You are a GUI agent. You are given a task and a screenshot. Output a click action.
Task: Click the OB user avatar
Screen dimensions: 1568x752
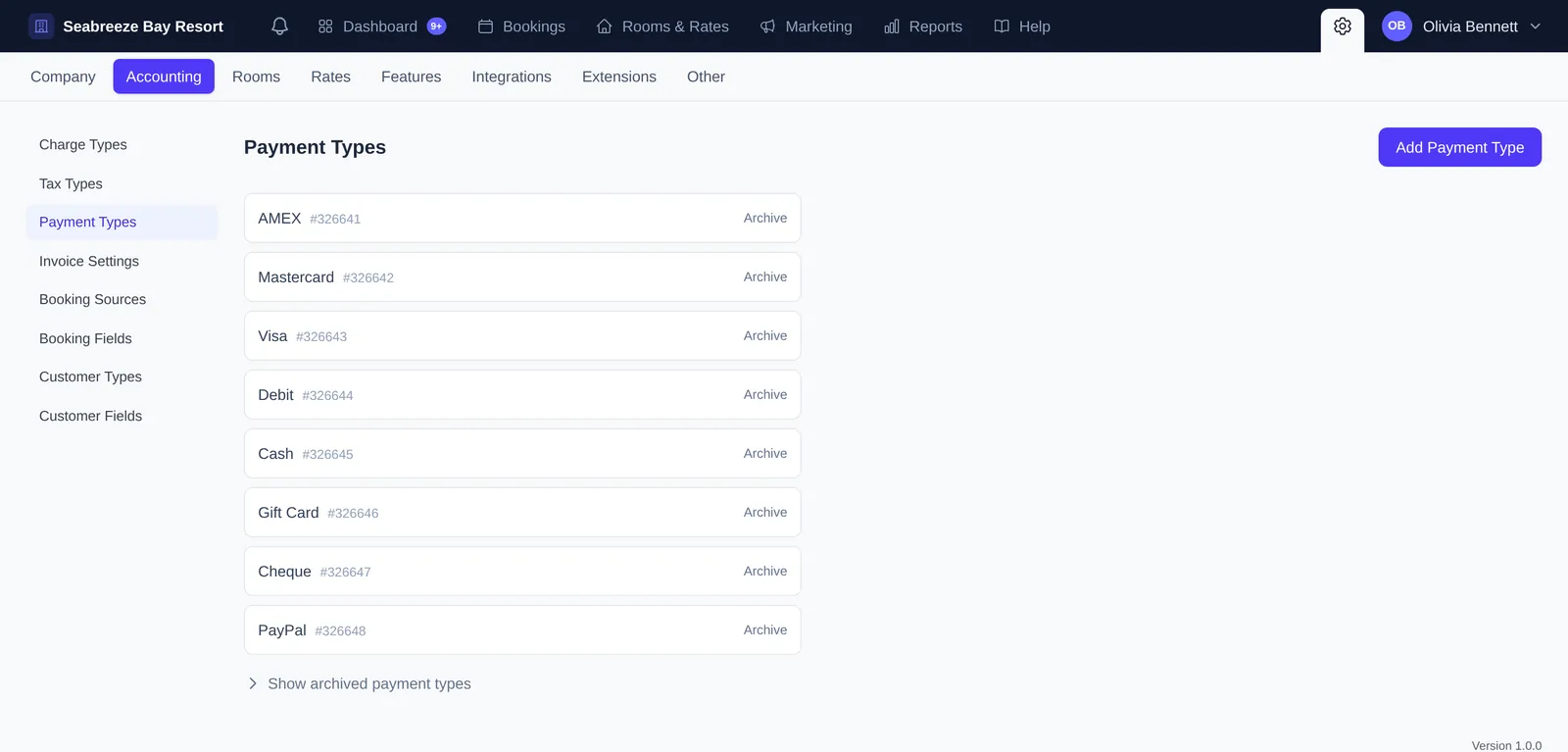(1396, 26)
